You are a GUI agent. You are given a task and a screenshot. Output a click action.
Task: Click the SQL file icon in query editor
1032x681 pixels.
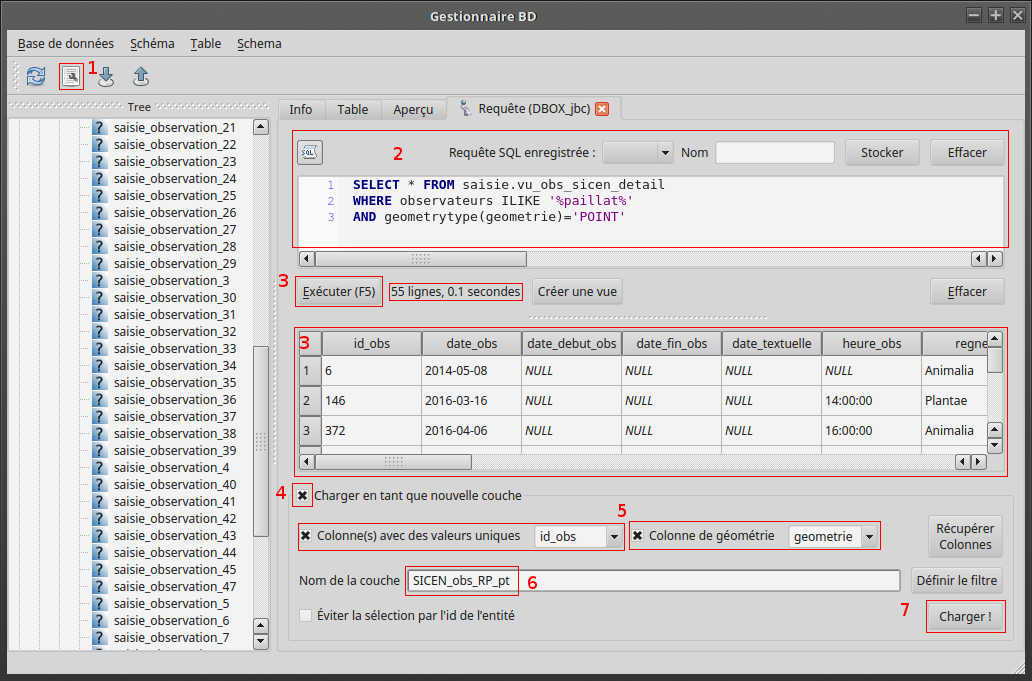310,152
